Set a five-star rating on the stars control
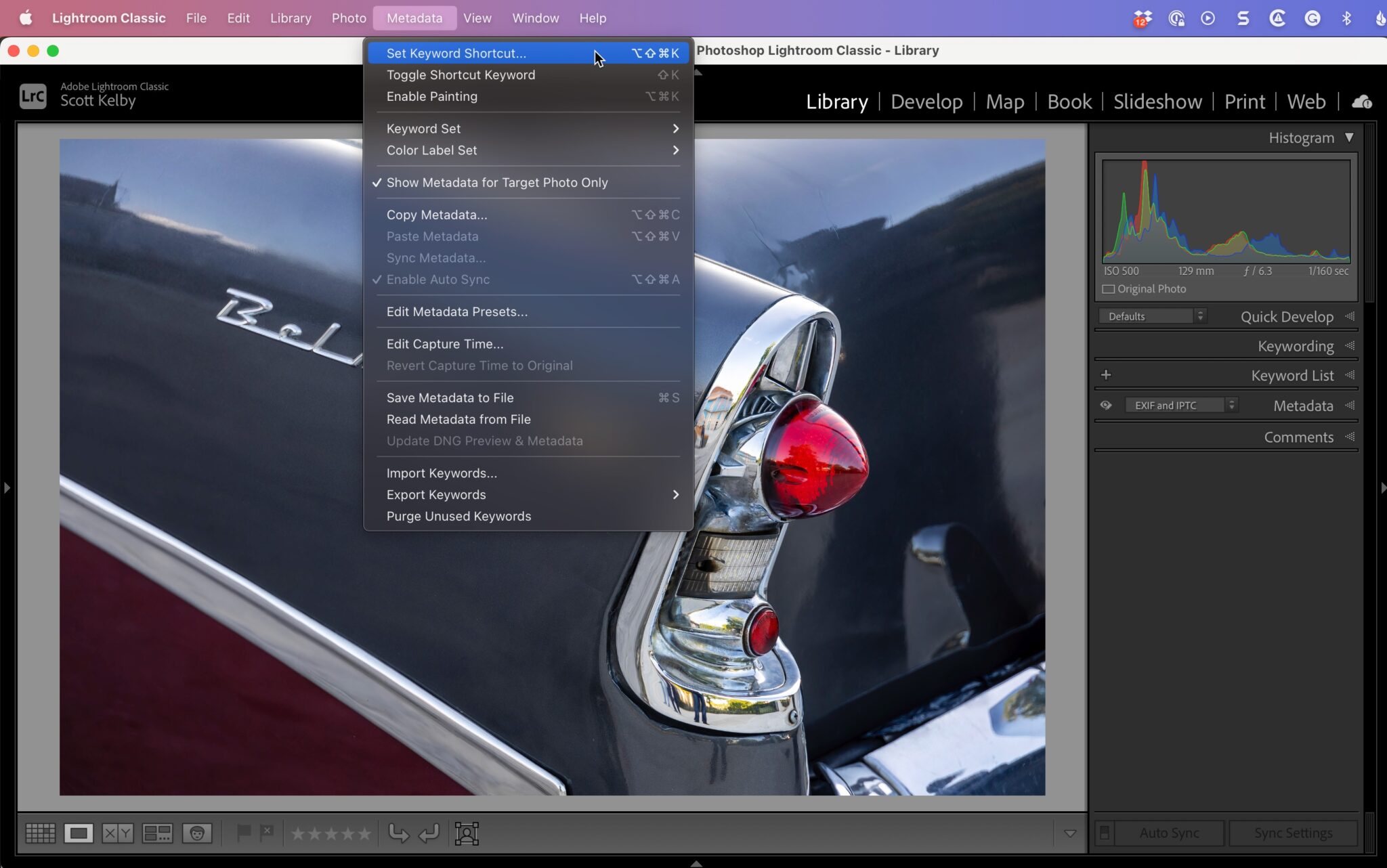Image resolution: width=1387 pixels, height=868 pixels. 364,833
